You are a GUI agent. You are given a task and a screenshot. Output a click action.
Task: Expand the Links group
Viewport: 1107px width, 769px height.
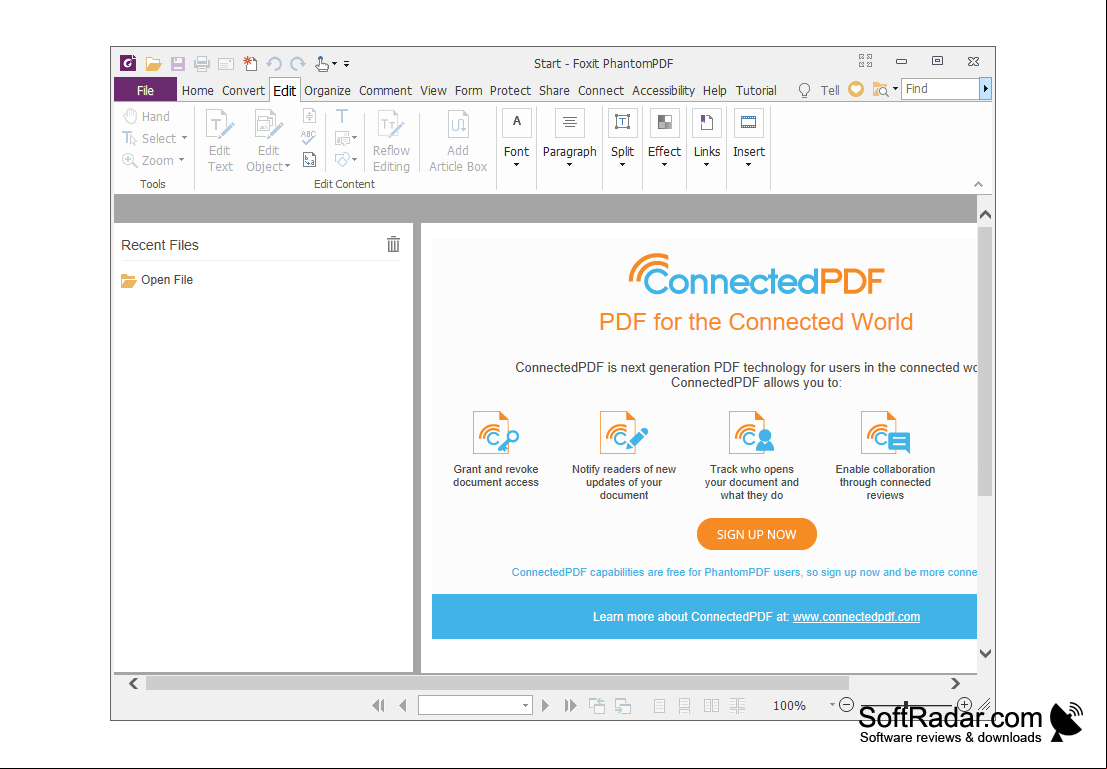click(x=707, y=140)
